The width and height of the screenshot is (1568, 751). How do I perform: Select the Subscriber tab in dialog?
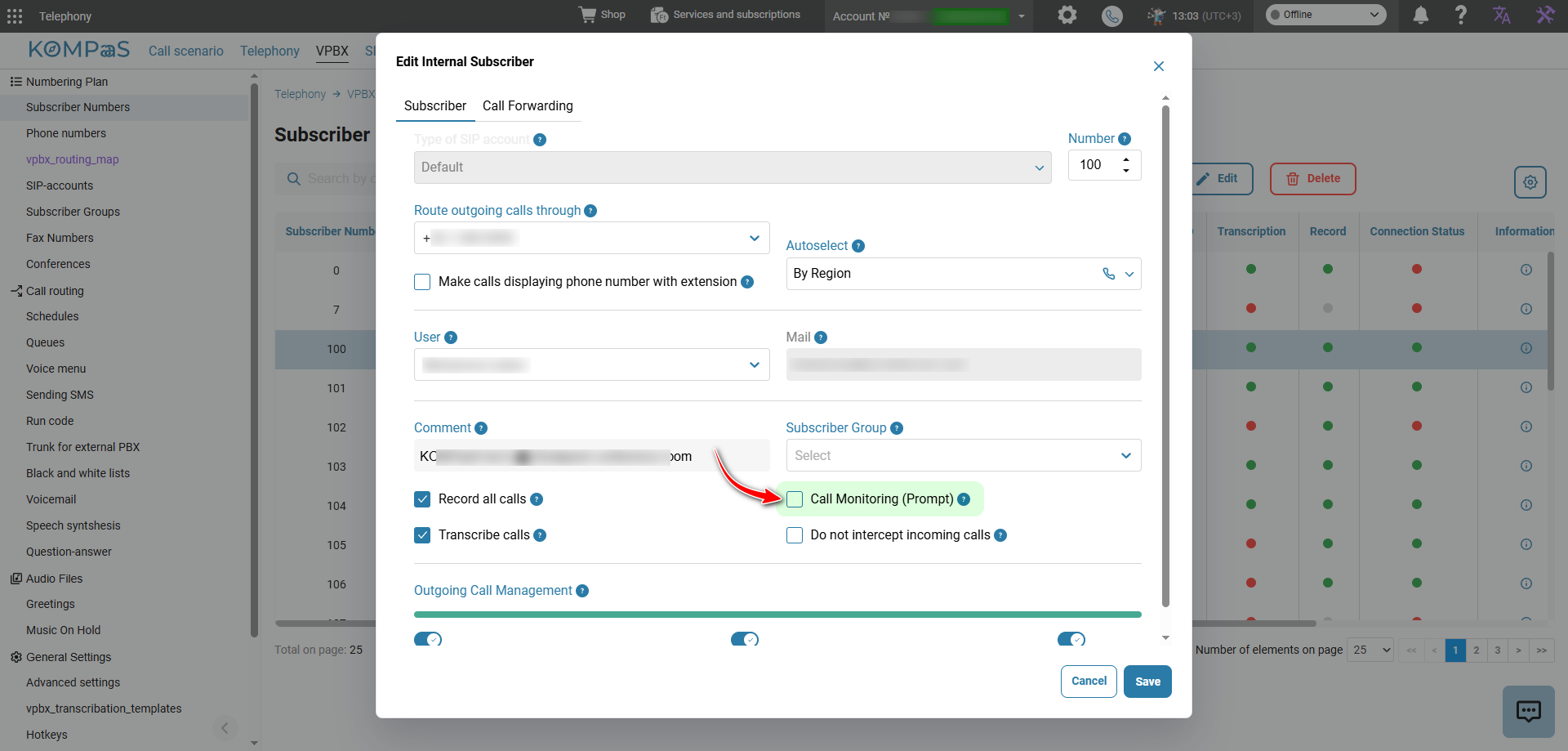click(x=435, y=106)
